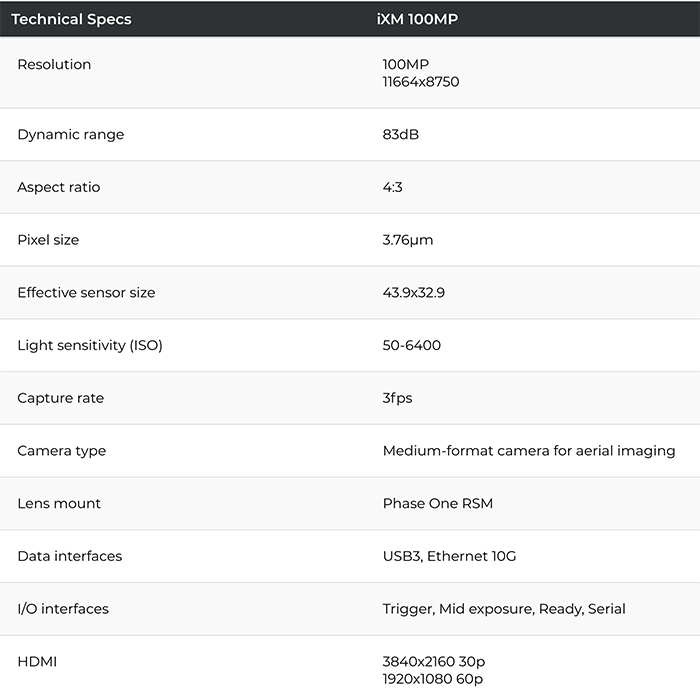The image size is (700, 700).
Task: Click the Aspect ratio label
Action: tap(58, 187)
